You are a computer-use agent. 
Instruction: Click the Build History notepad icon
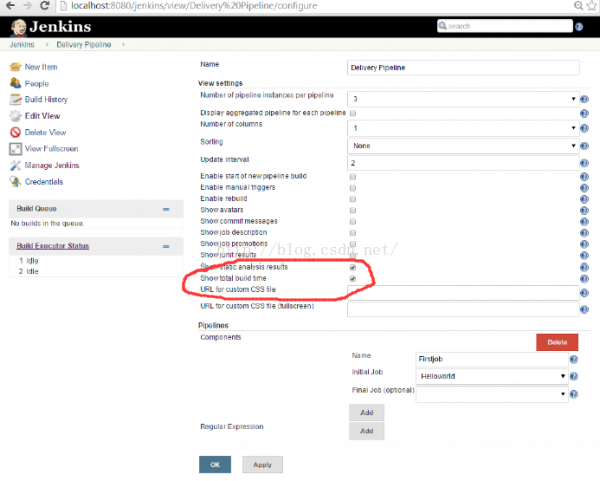(15, 99)
